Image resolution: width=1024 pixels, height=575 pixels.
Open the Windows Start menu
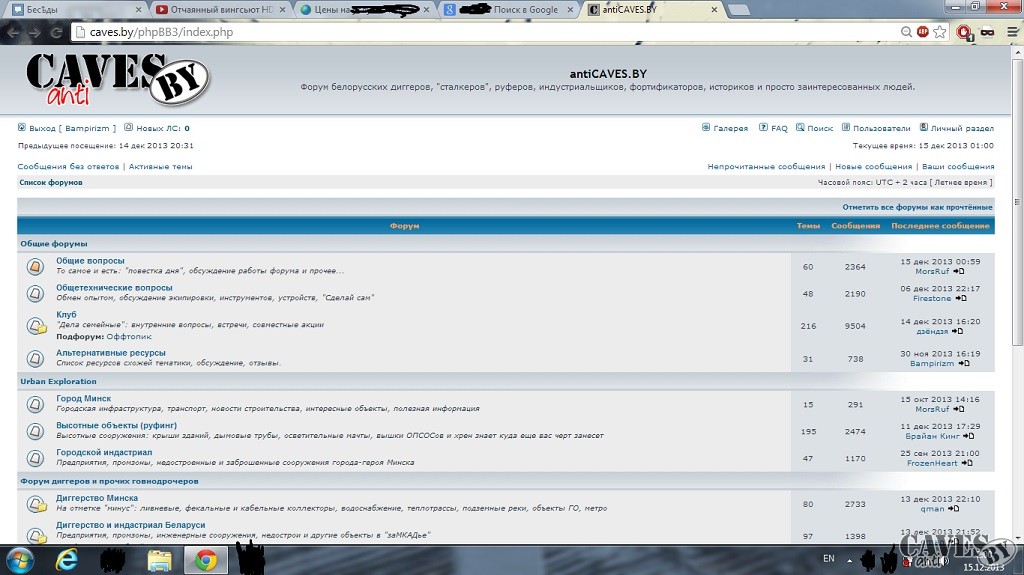point(20,559)
